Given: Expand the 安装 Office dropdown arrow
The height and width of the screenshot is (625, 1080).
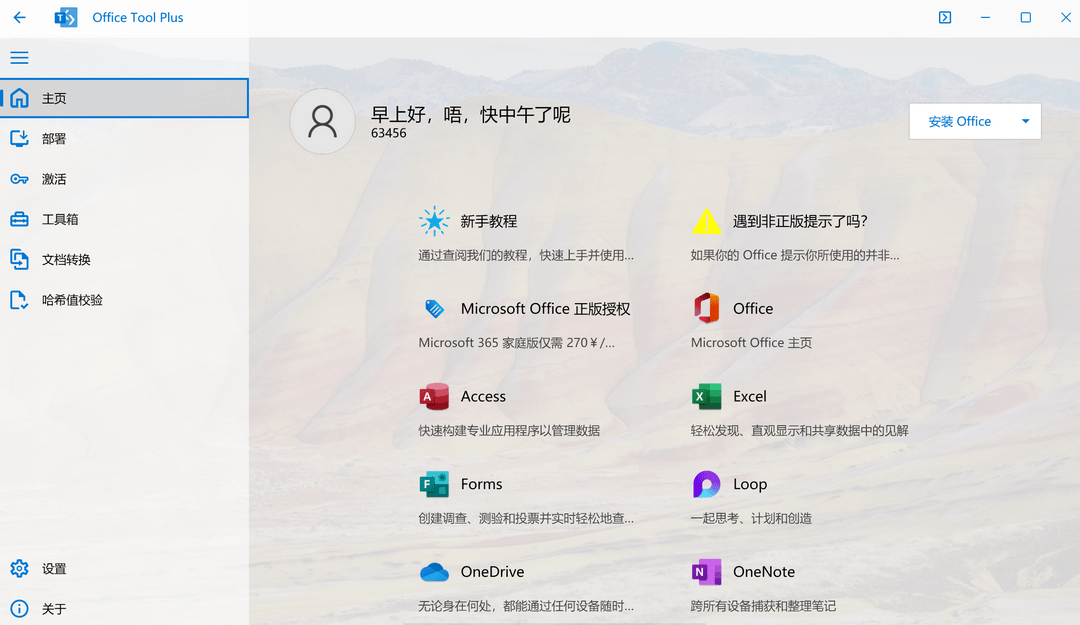Looking at the screenshot, I should click(x=1024, y=121).
